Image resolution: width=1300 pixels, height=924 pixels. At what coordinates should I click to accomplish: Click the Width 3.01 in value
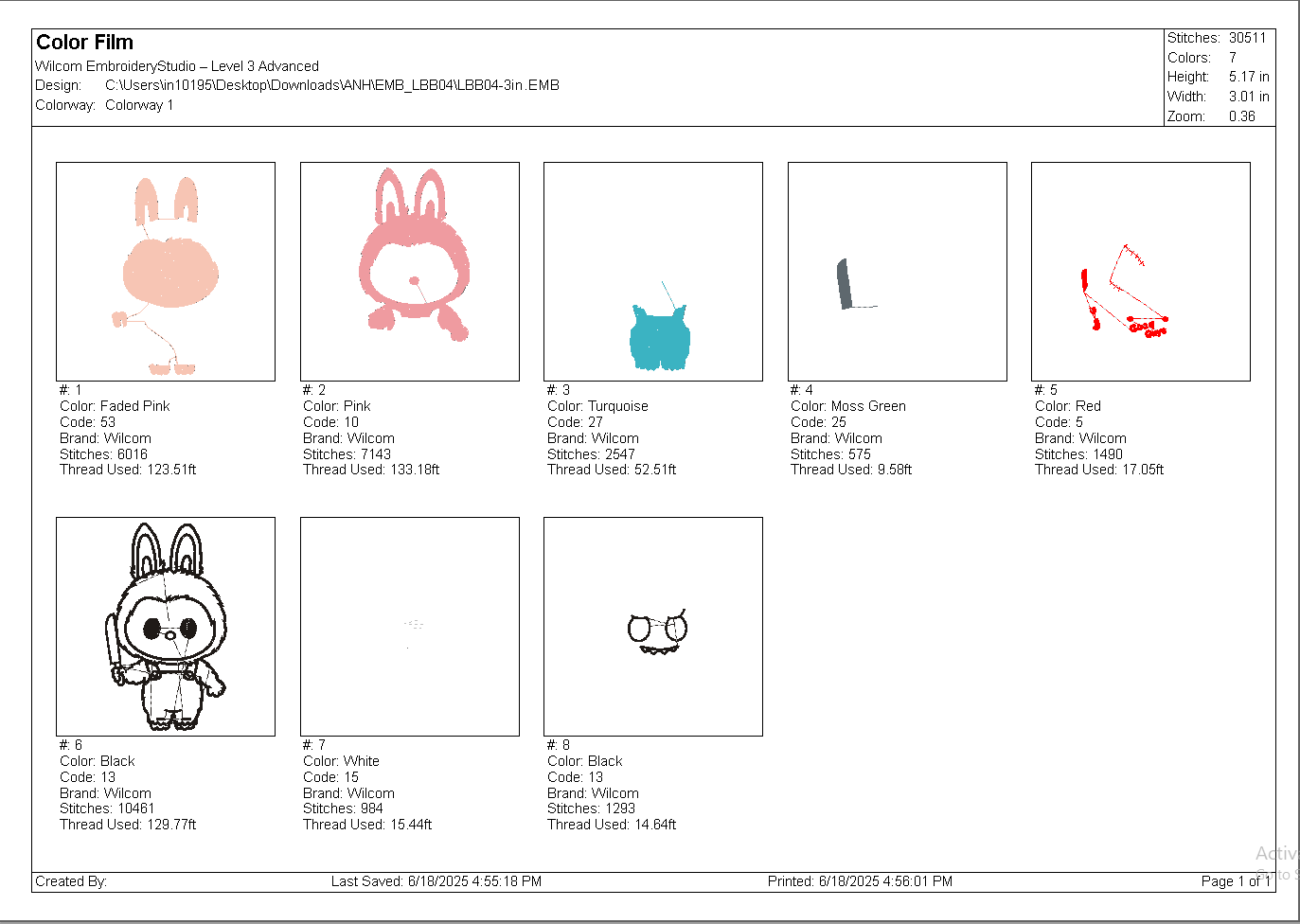coord(1249,97)
